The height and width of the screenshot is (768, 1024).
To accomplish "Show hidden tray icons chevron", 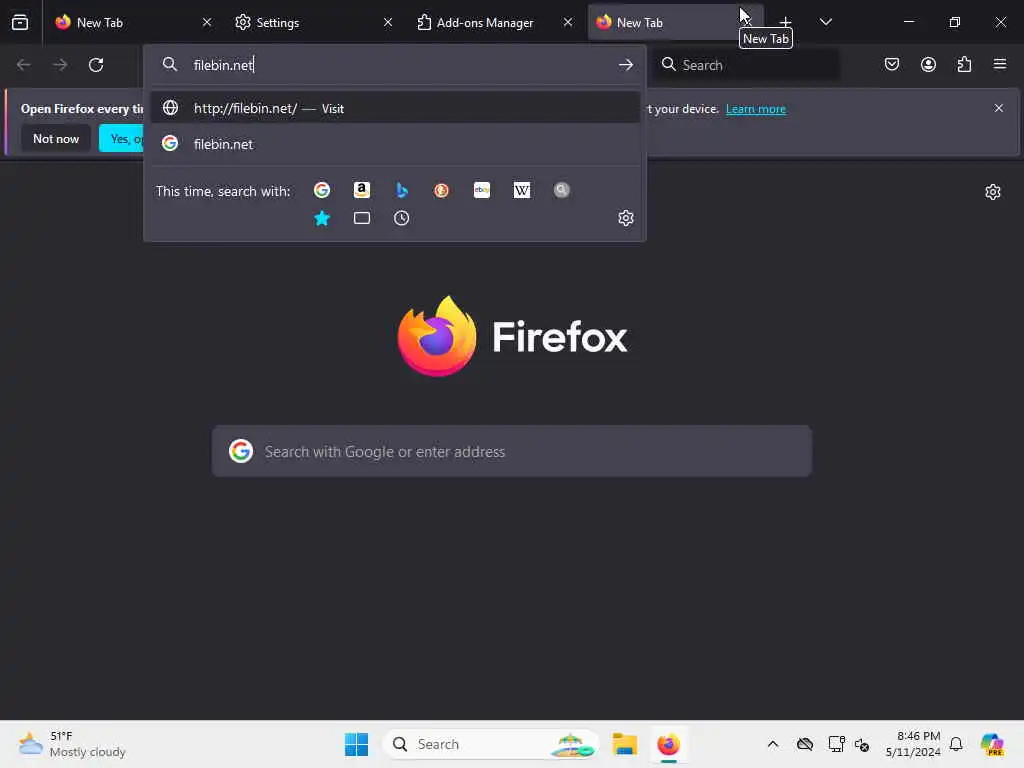I will [773, 744].
